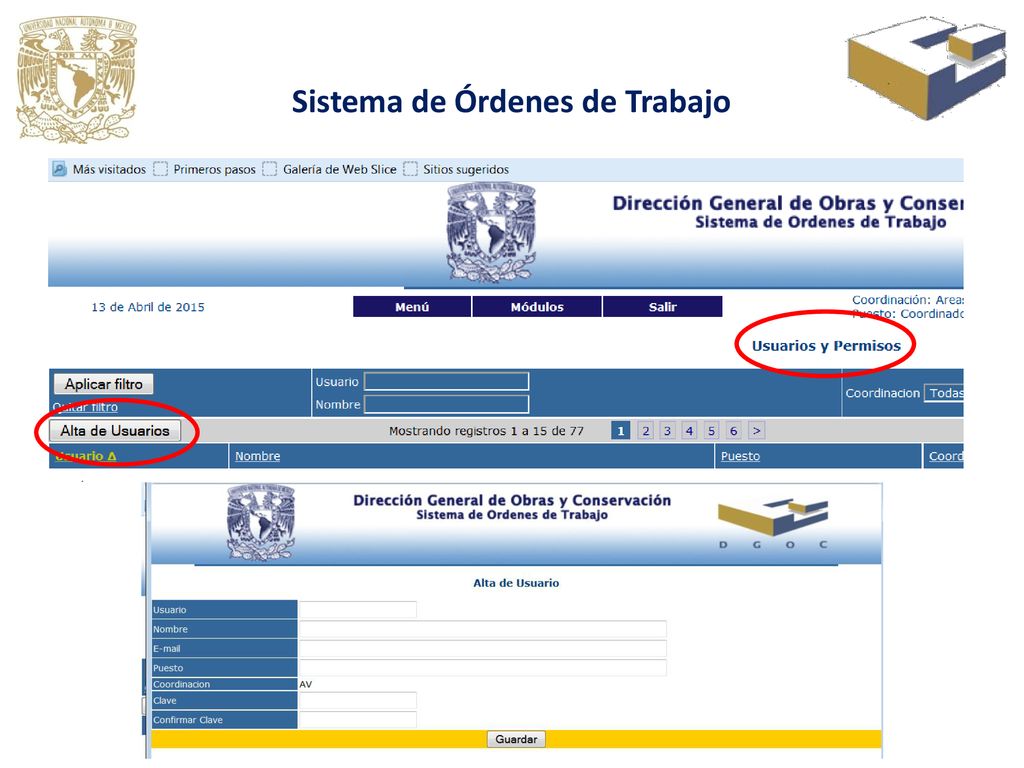The image size is (1024, 768).
Task: Click Nombre field in Alta de Usuario form
Action: click(x=483, y=630)
